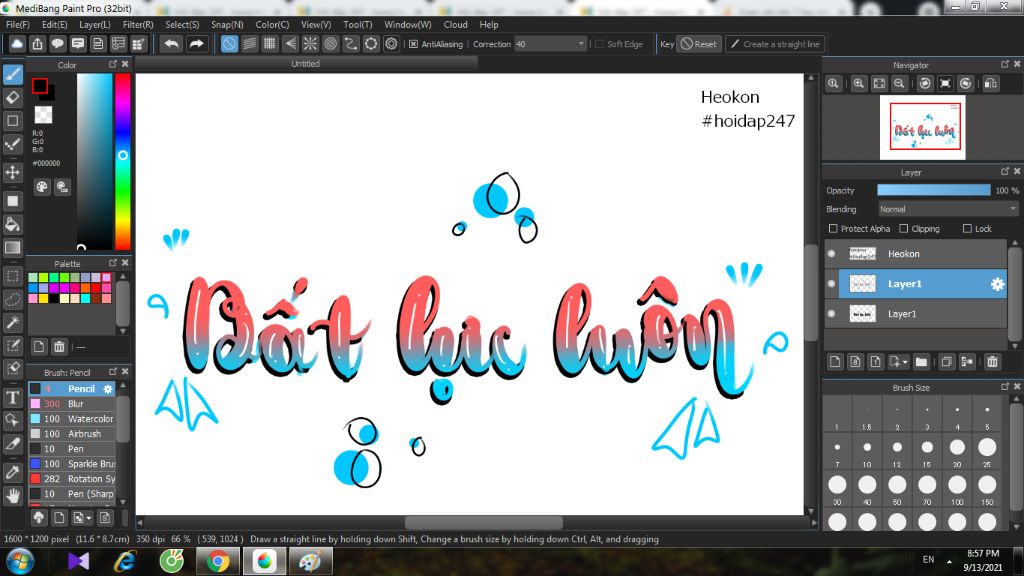Screen dimensions: 1024x576
Task: Select the Gradient tool
Action: [x=12, y=248]
